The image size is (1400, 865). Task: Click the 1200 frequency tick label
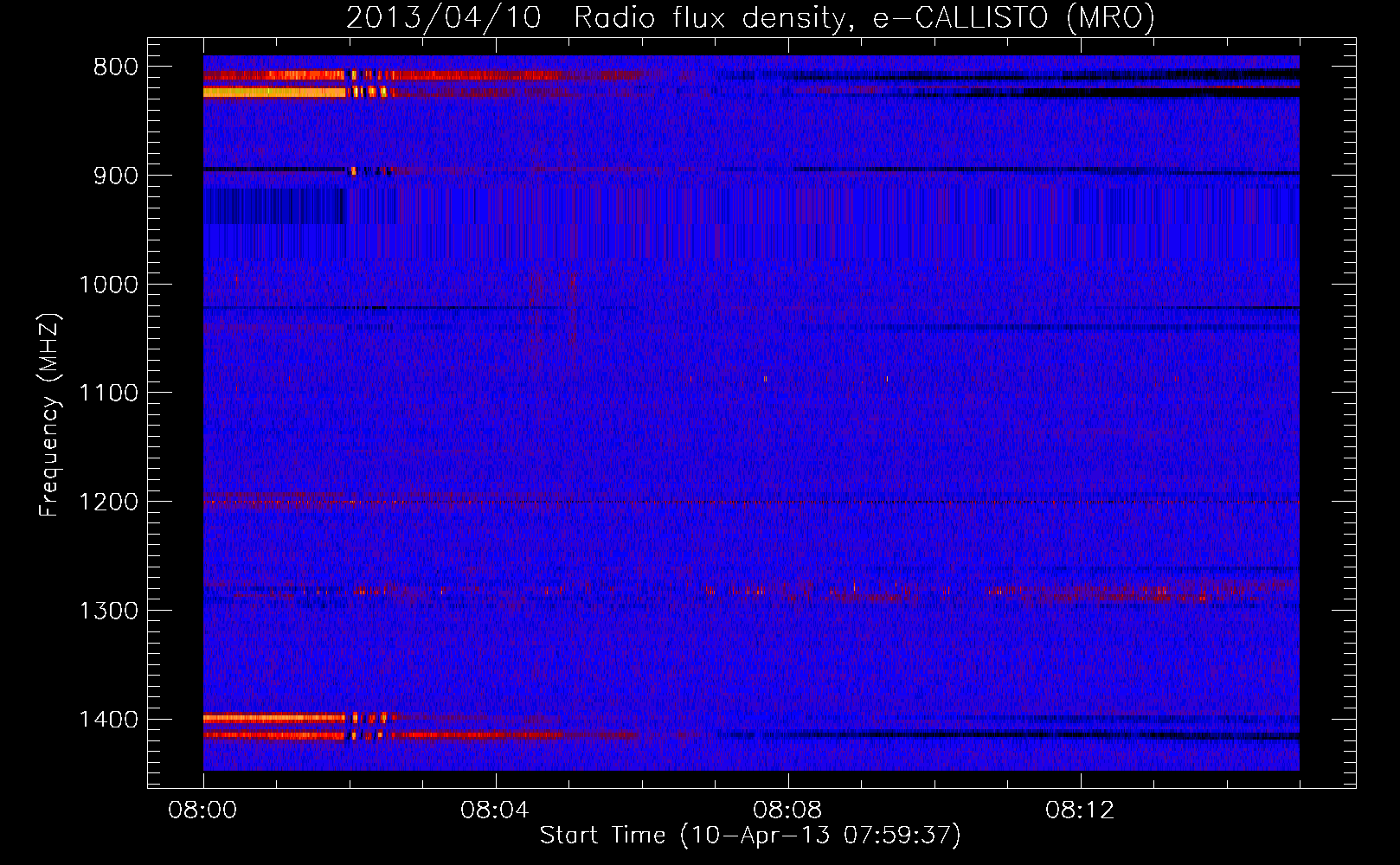click(x=108, y=503)
